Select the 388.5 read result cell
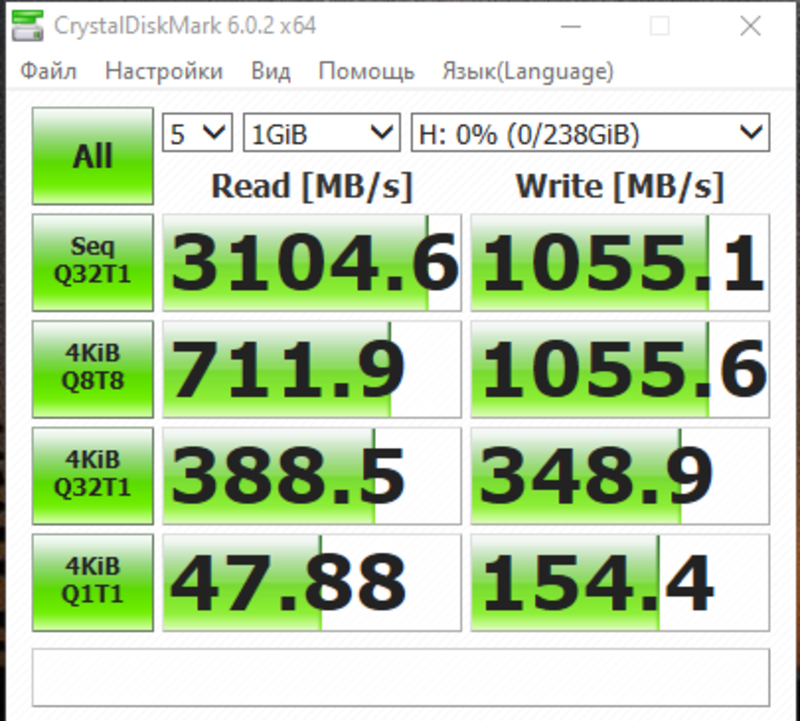Viewport: 800px width, 721px height. (x=312, y=475)
